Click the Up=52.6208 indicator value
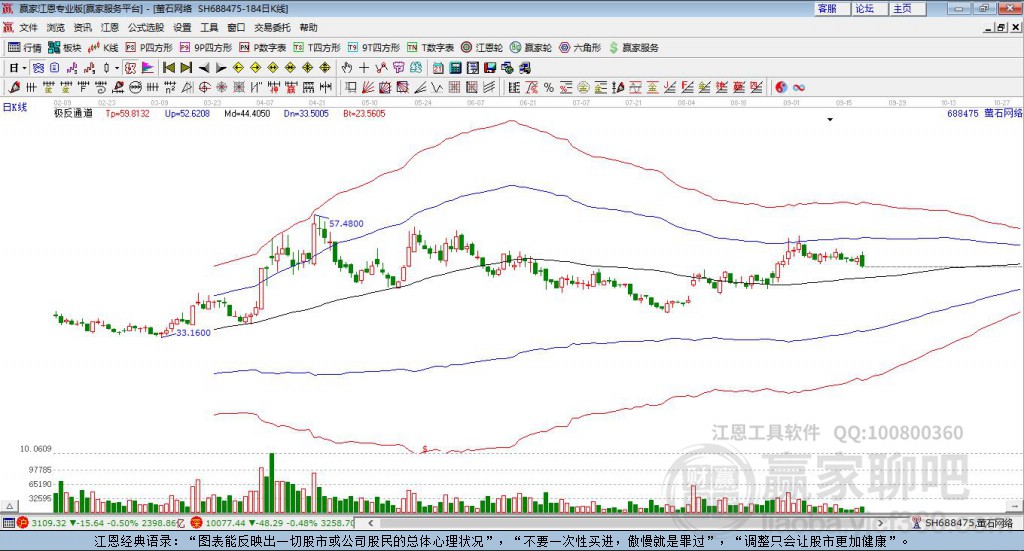The height and width of the screenshot is (551, 1024). click(x=187, y=114)
